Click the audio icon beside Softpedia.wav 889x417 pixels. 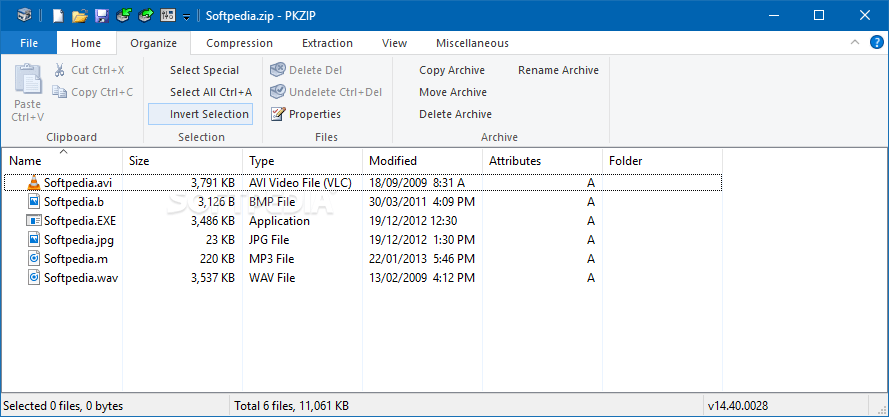coord(34,278)
